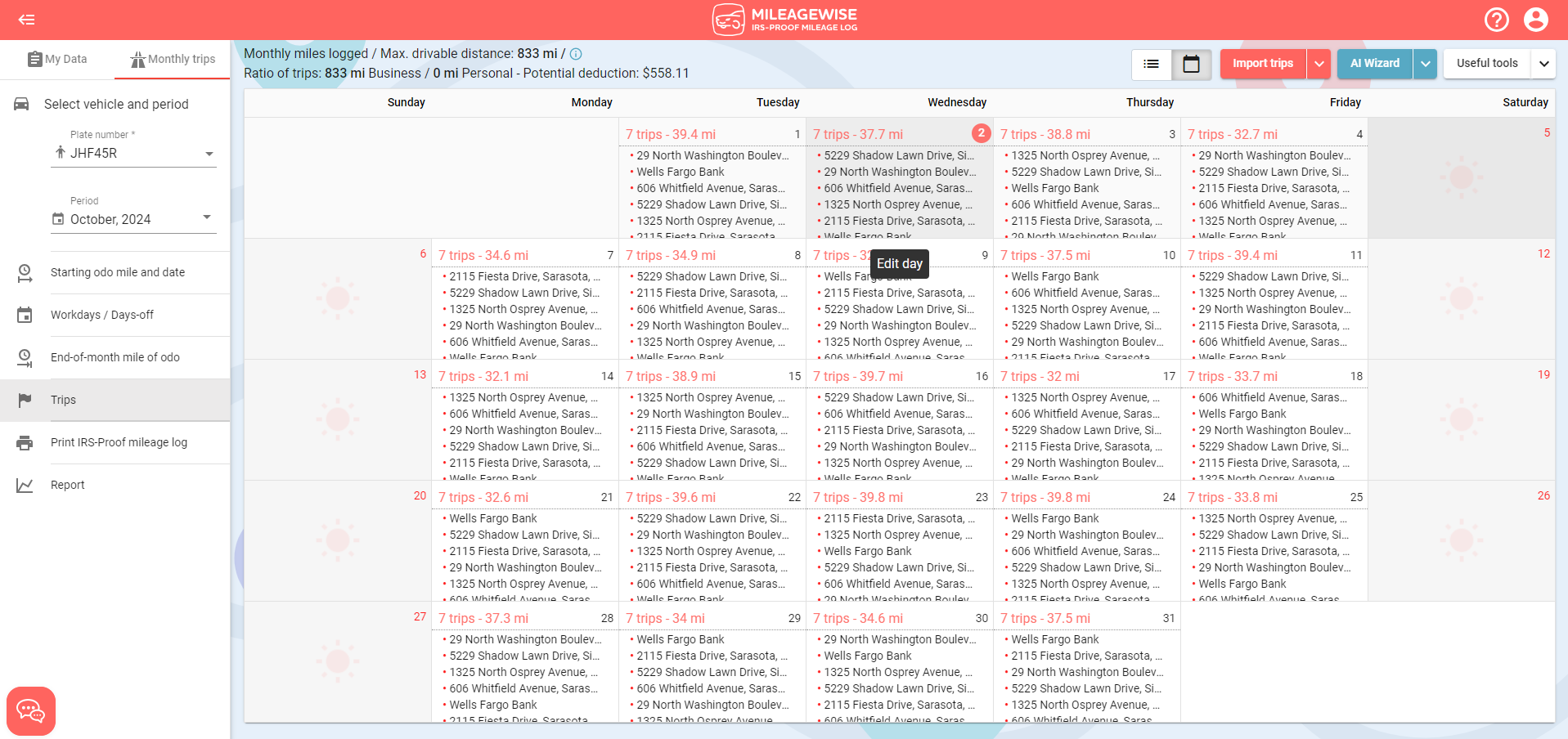Click the info icon next to drivable distance

point(576,54)
